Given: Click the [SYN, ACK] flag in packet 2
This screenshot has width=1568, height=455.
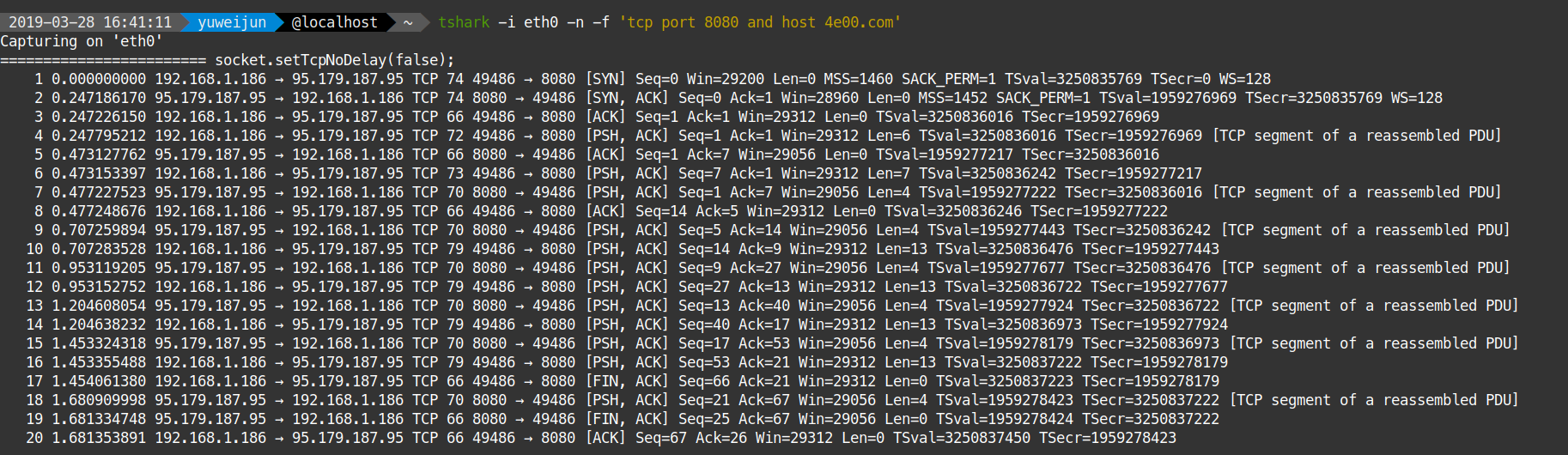Looking at the screenshot, I should pos(627,98).
